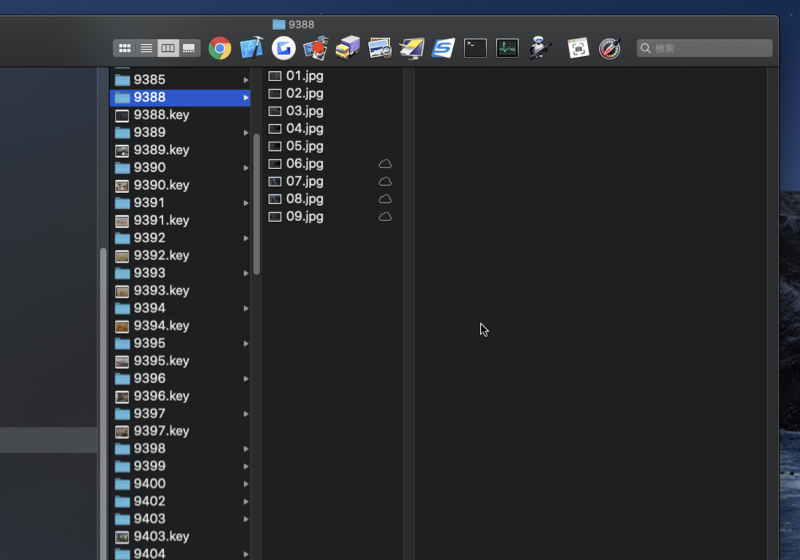800x560 pixels.
Task: Launch Automator robot icon
Action: click(539, 48)
